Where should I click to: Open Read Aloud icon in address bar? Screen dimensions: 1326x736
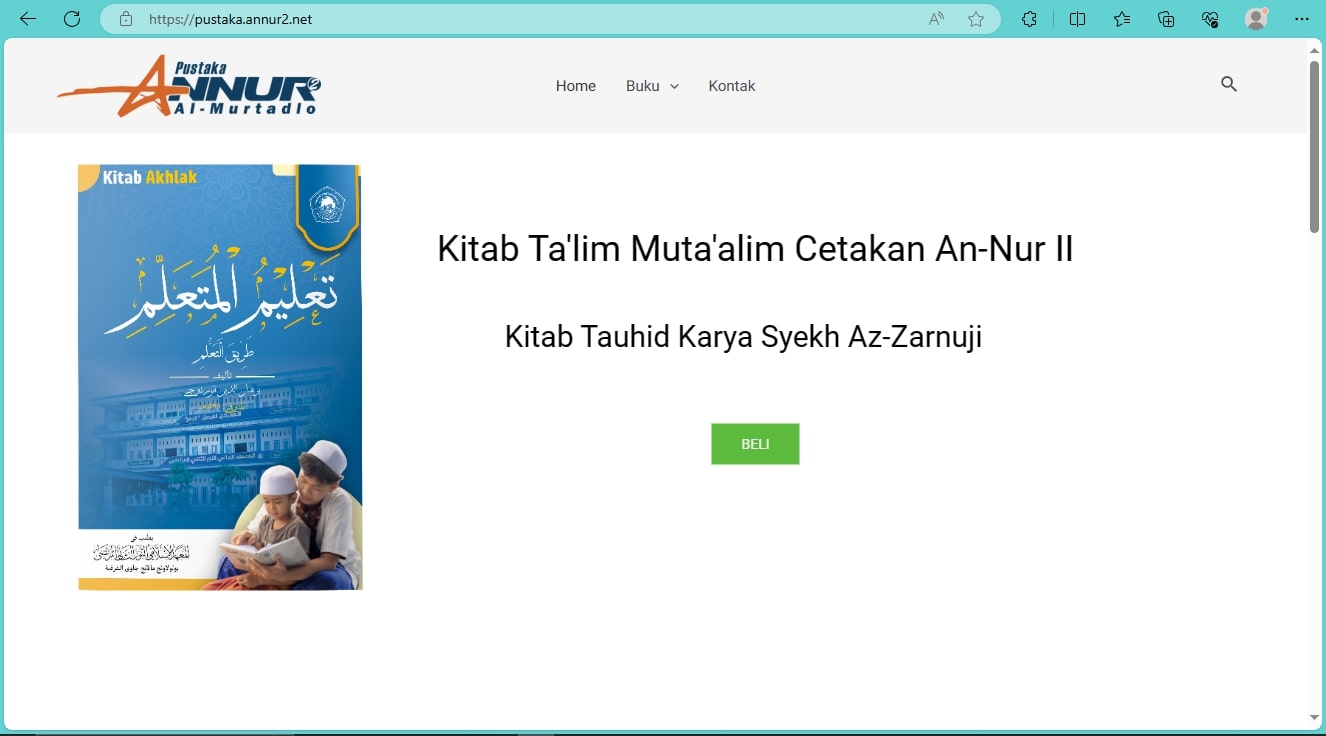click(x=937, y=19)
